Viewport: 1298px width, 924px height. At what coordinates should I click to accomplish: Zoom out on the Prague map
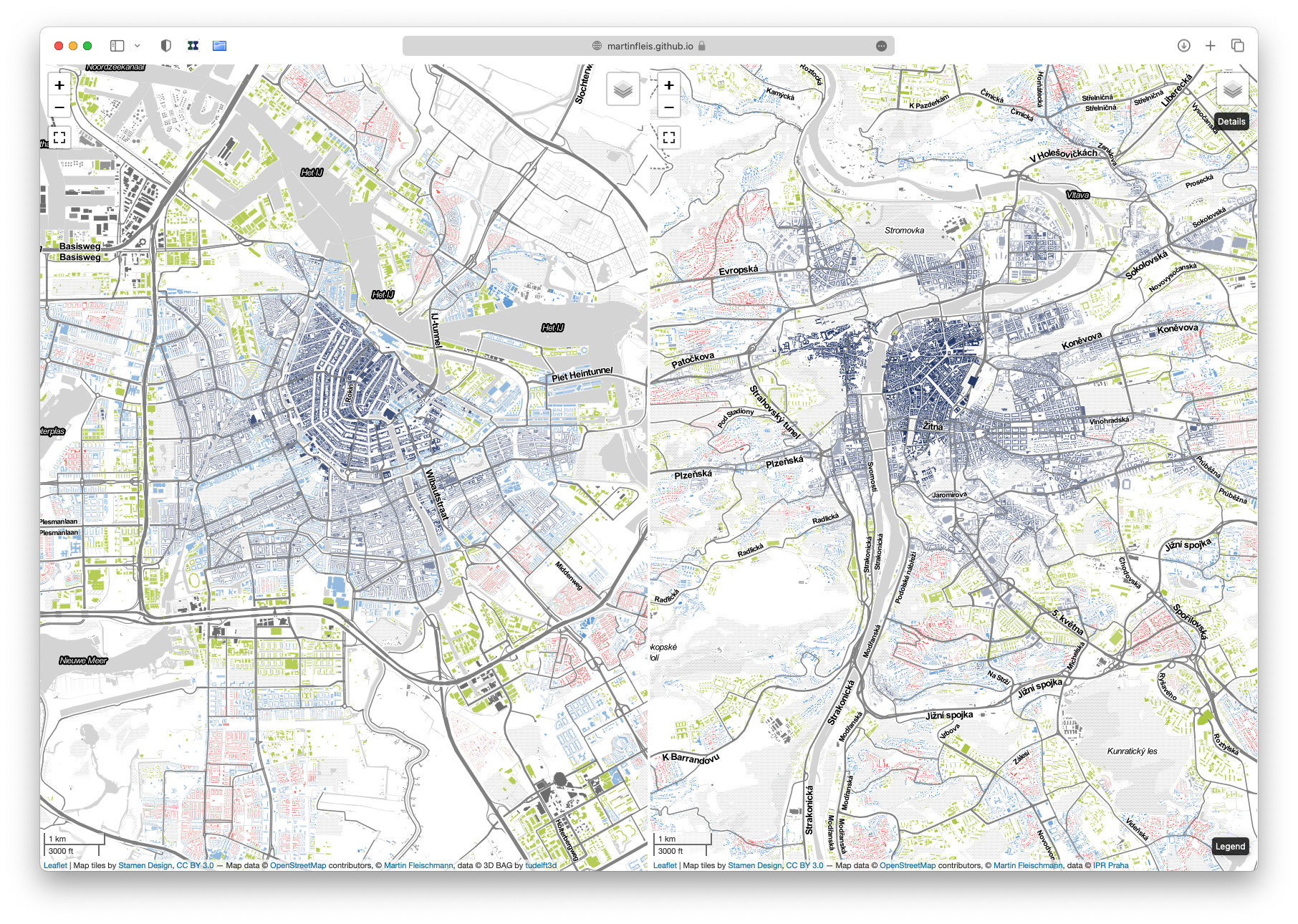[668, 107]
